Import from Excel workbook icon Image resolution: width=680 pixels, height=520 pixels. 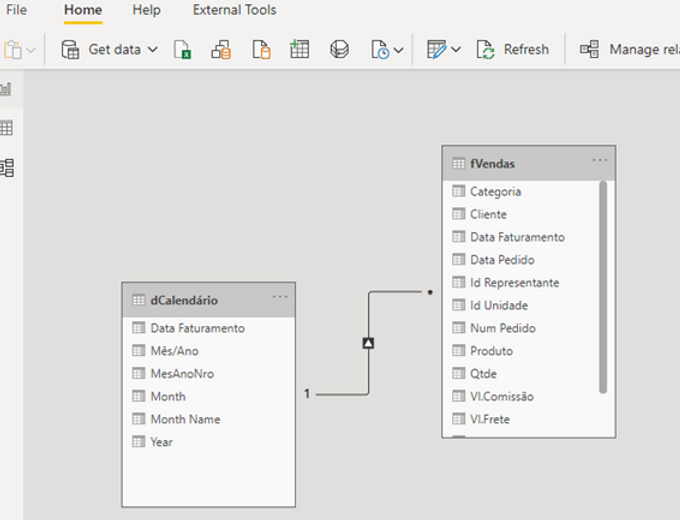pyautogui.click(x=182, y=49)
